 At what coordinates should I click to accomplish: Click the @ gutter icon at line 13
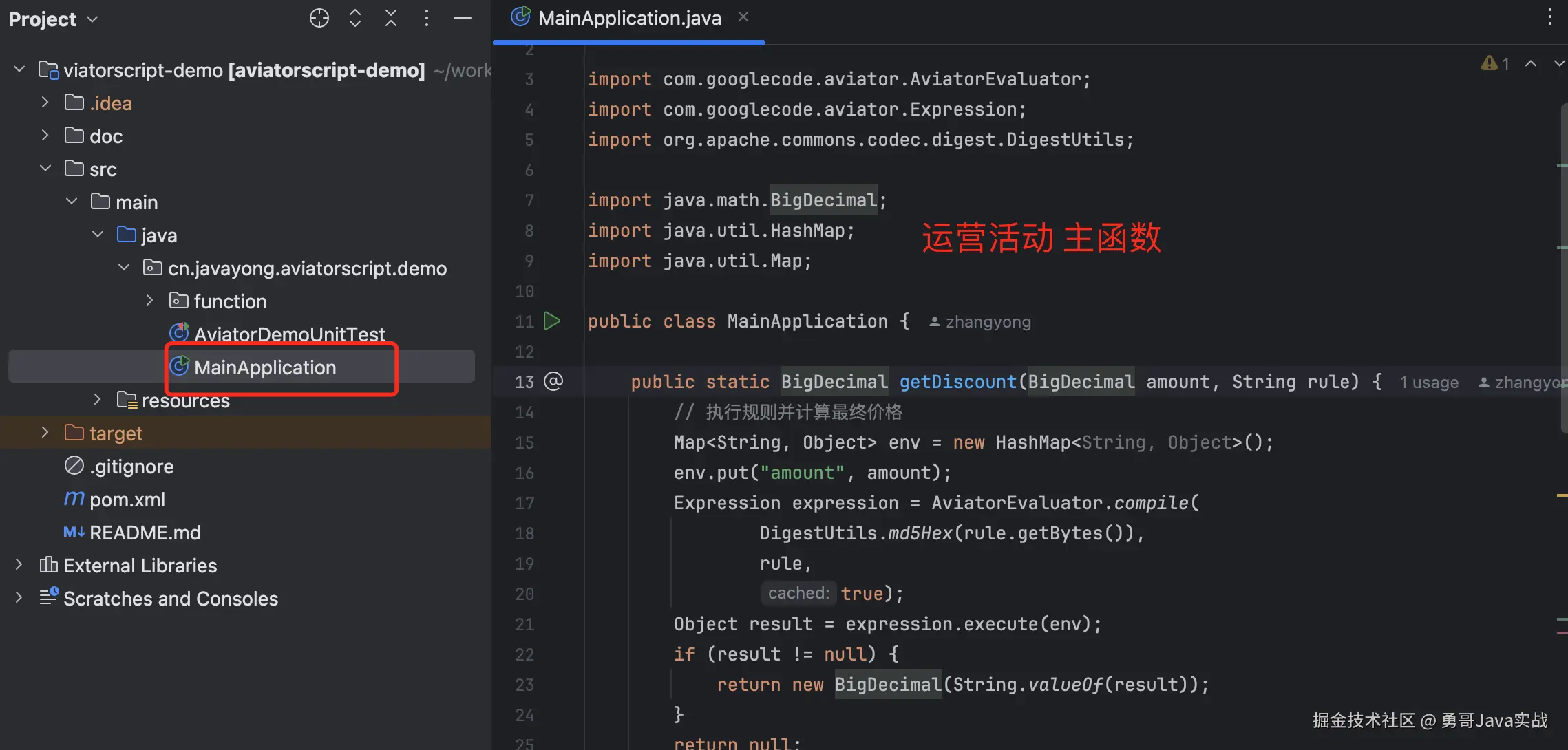(553, 381)
